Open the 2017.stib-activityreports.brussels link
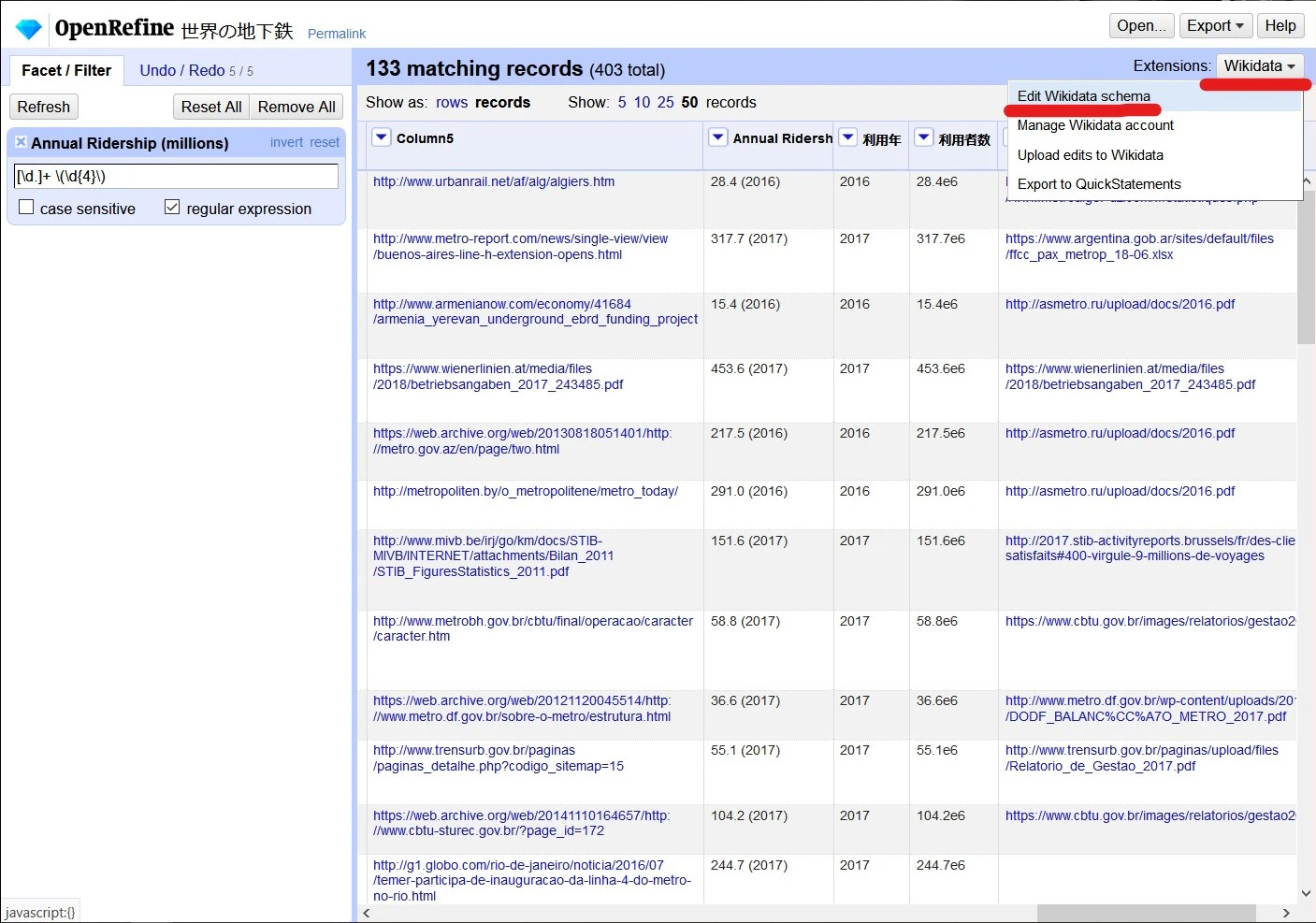This screenshot has width=1316, height=923. 1150,548
